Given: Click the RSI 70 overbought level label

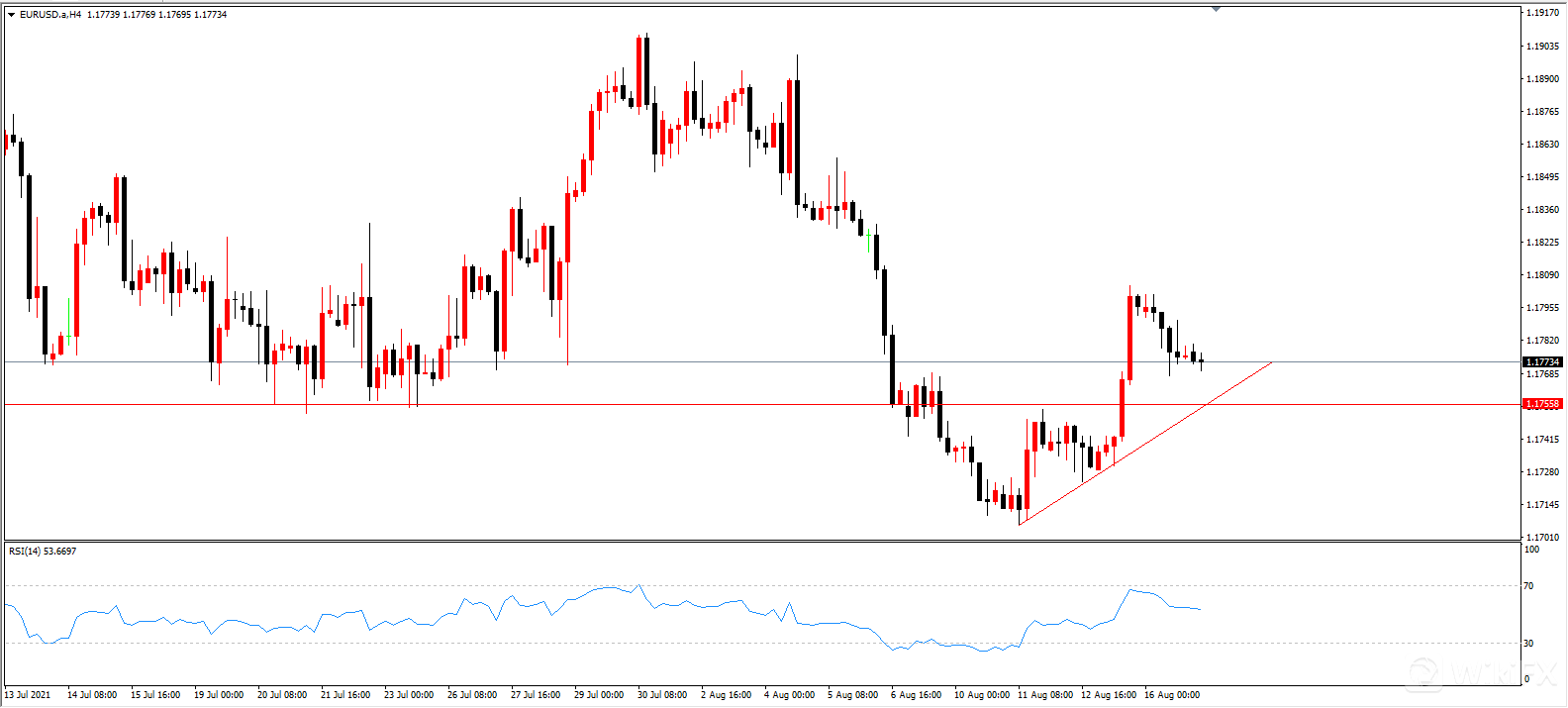Looking at the screenshot, I should coord(1528,586).
